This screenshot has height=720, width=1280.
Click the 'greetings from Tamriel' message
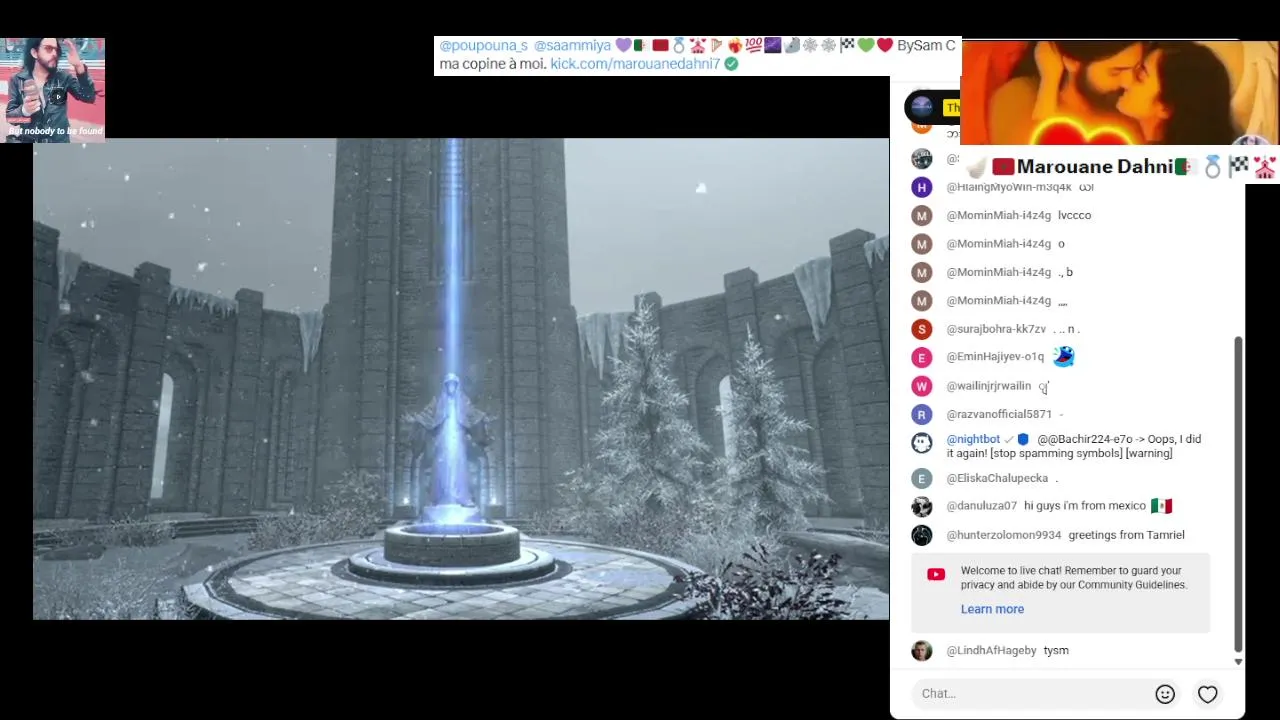tap(1126, 535)
